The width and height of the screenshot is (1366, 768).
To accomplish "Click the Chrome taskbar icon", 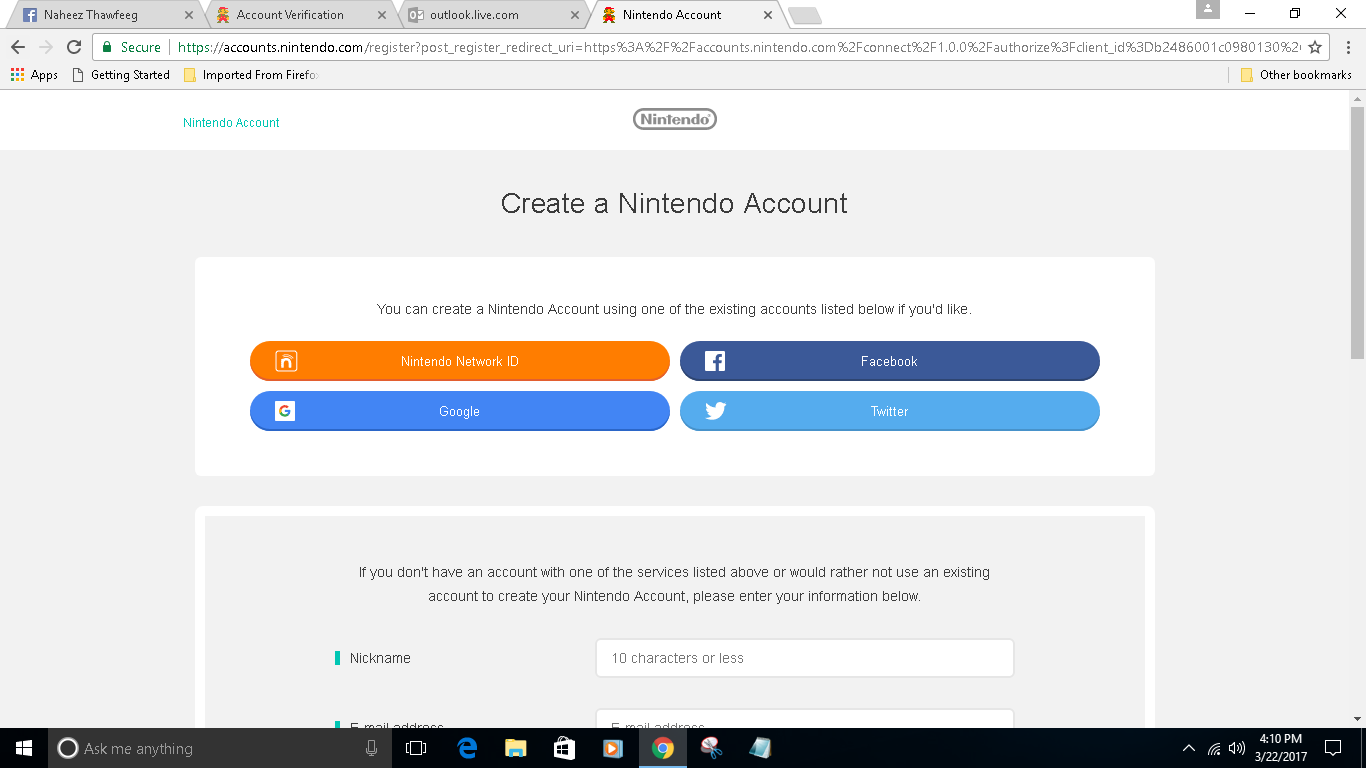I will (x=662, y=748).
